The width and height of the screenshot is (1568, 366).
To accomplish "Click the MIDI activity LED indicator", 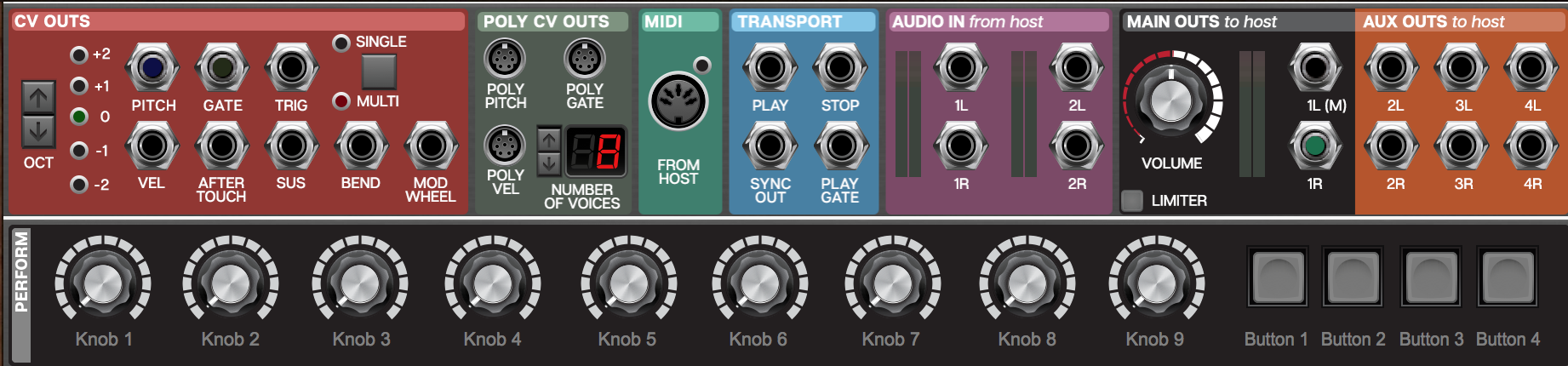I will pos(702,65).
